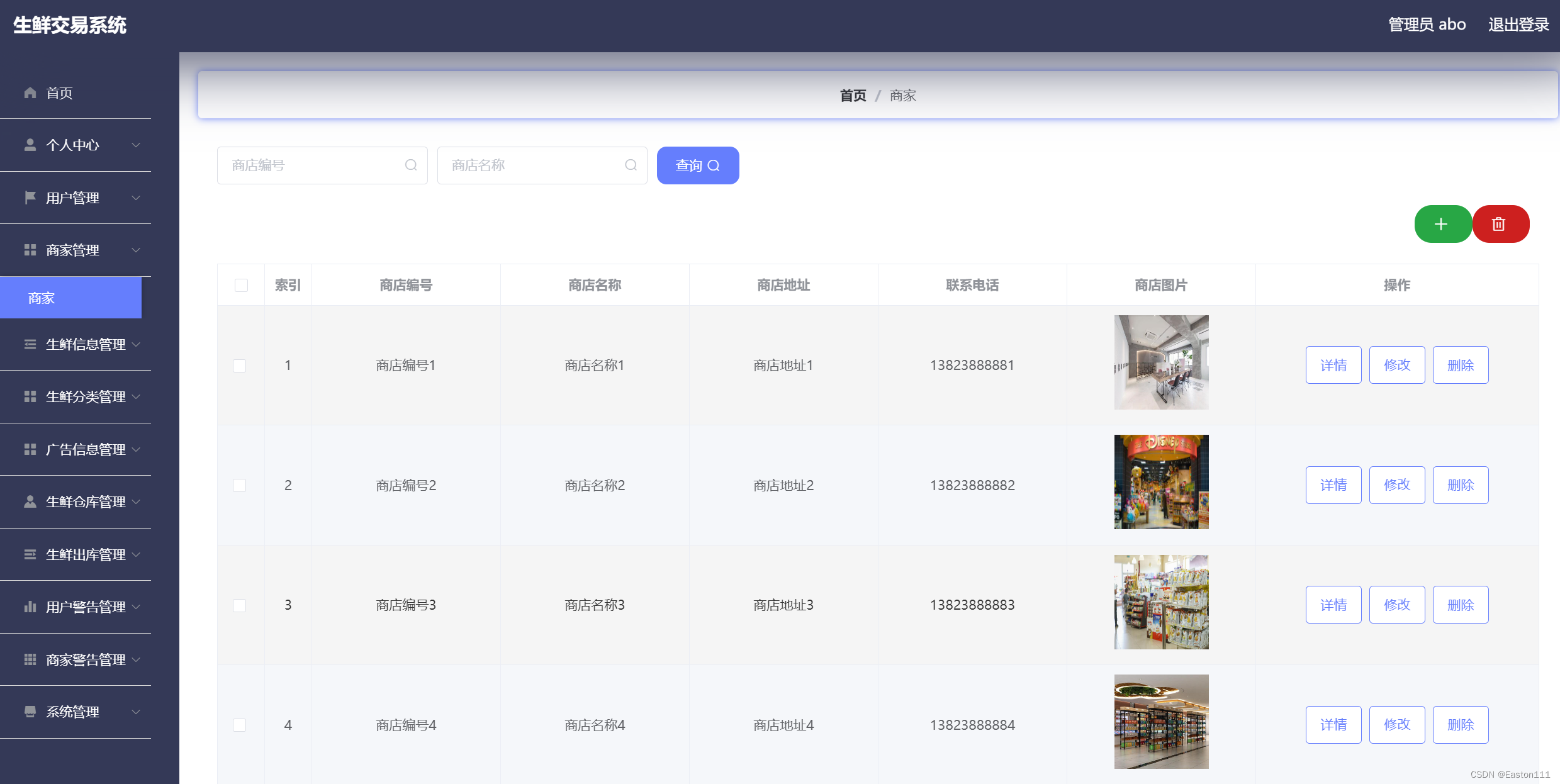Expand the 系统管理 menu chevron

point(136,712)
